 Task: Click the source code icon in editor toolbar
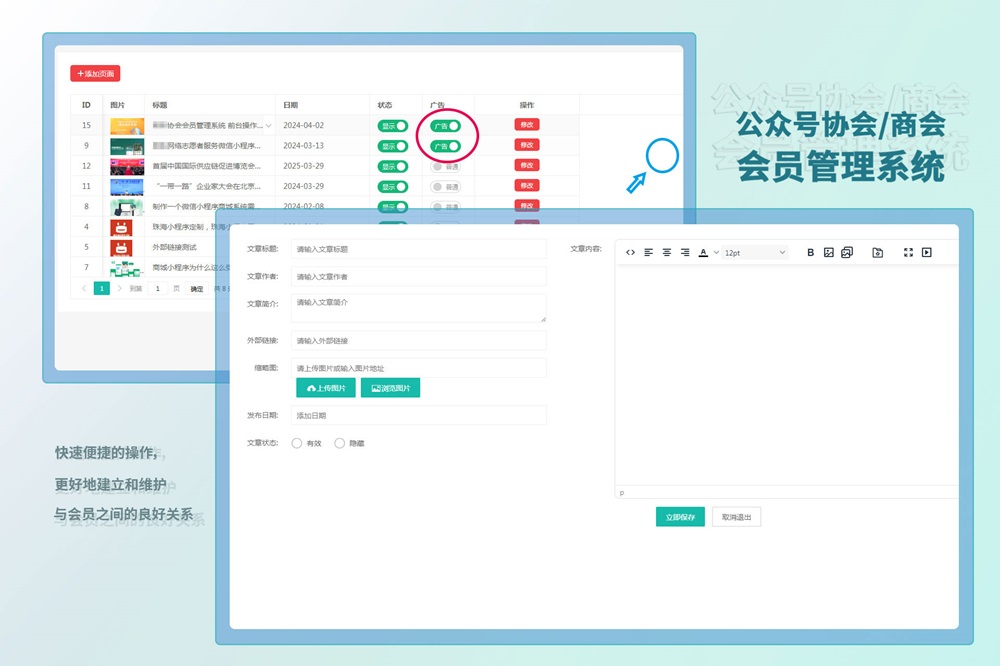pyautogui.click(x=630, y=253)
